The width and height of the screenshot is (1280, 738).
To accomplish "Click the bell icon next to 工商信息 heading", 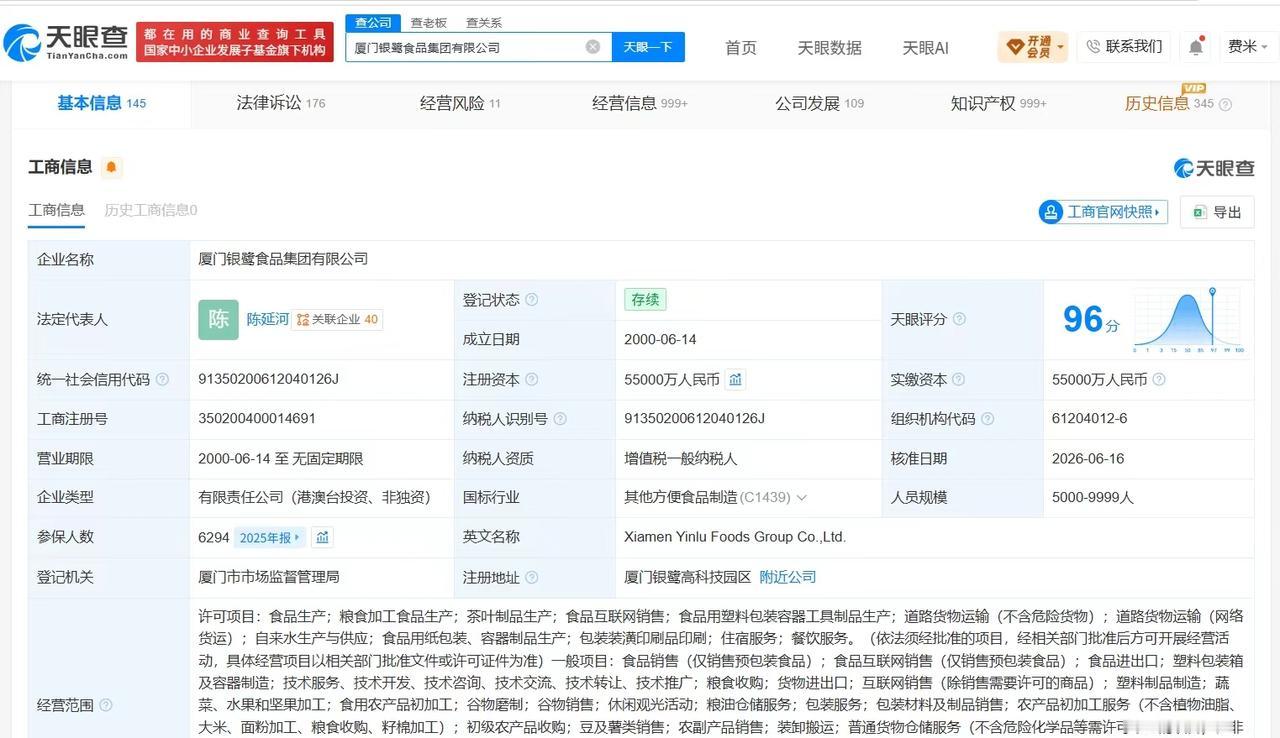I will click(x=111, y=167).
